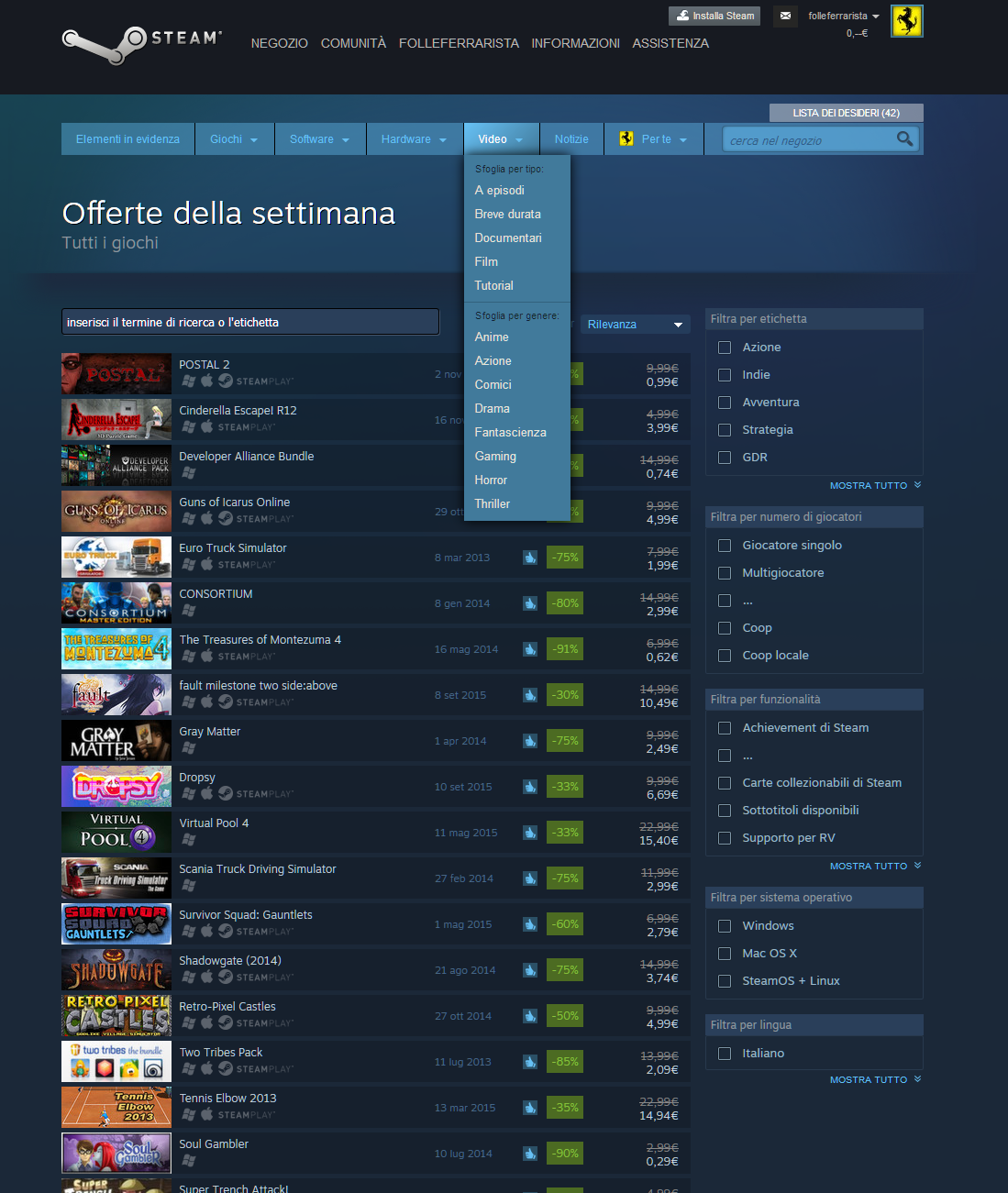Image resolution: width=1008 pixels, height=1193 pixels.
Task: Open the Notizie tab
Action: (571, 139)
